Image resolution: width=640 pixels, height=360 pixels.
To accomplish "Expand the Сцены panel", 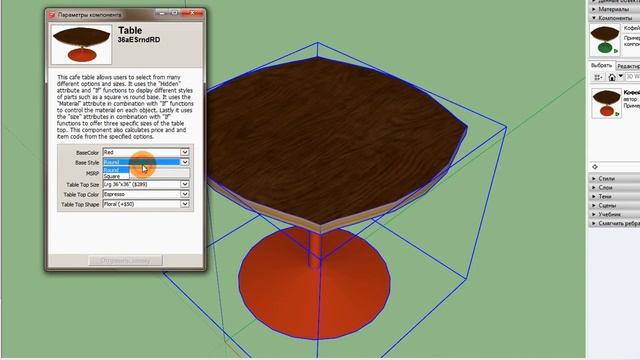I will click(x=613, y=205).
